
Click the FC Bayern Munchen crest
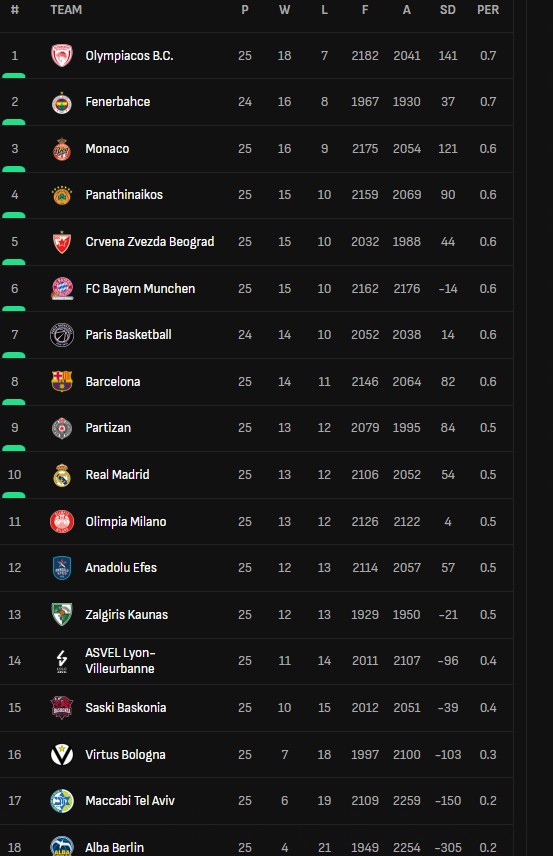62,288
